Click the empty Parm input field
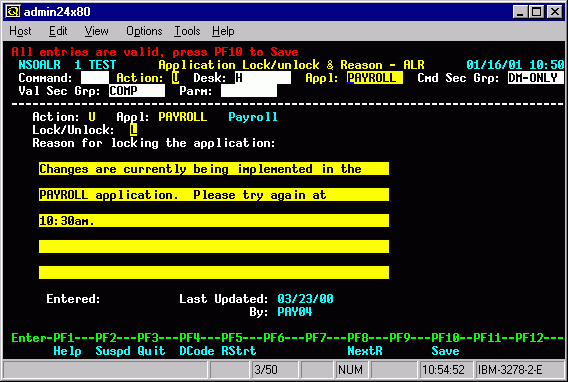Image resolution: width=568 pixels, height=382 pixels. click(249, 91)
